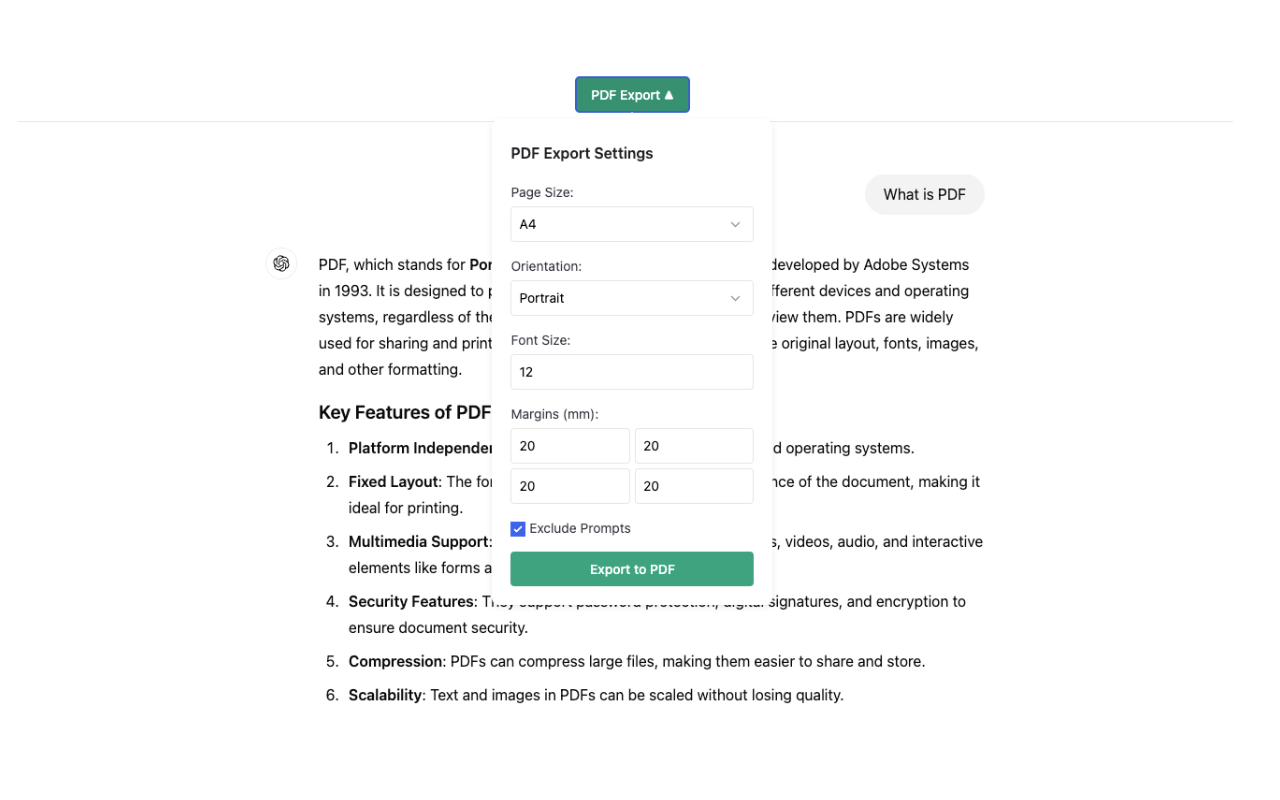Click the Exclude Prompts label text
Screen dimensions: 1280x800
[580, 528]
